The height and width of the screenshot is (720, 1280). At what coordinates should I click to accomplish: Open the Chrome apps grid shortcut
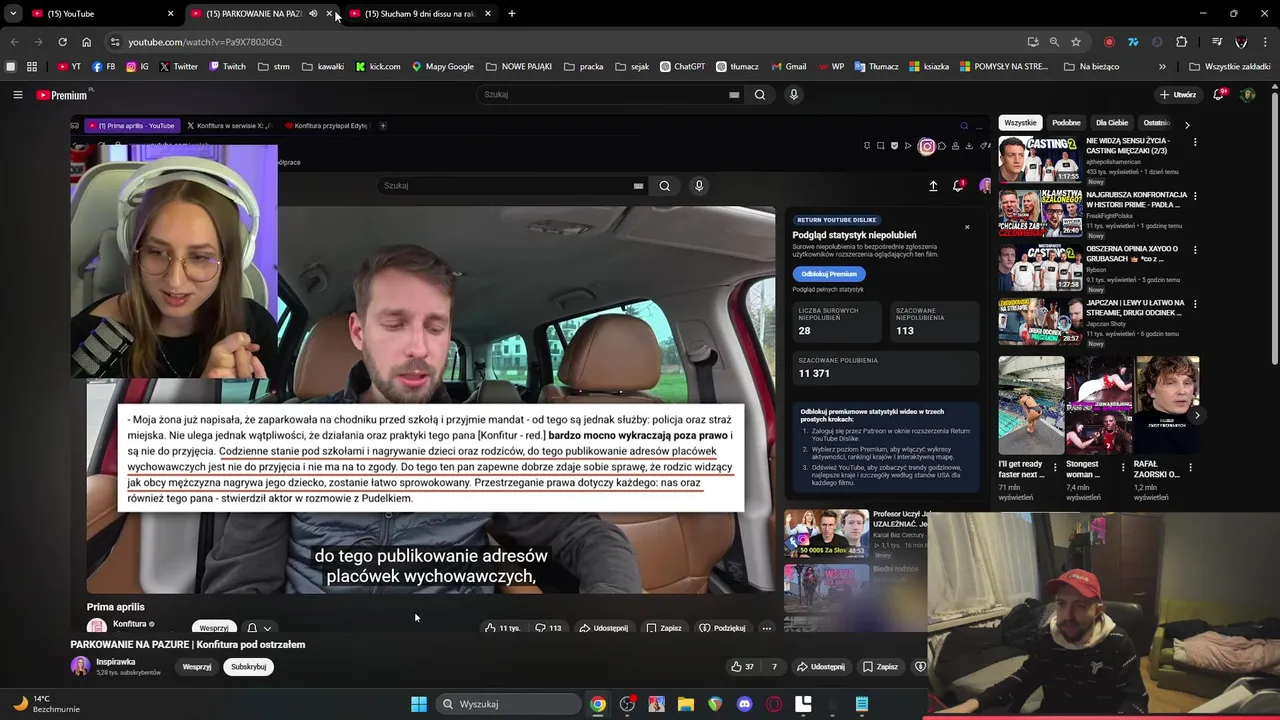(x=32, y=67)
